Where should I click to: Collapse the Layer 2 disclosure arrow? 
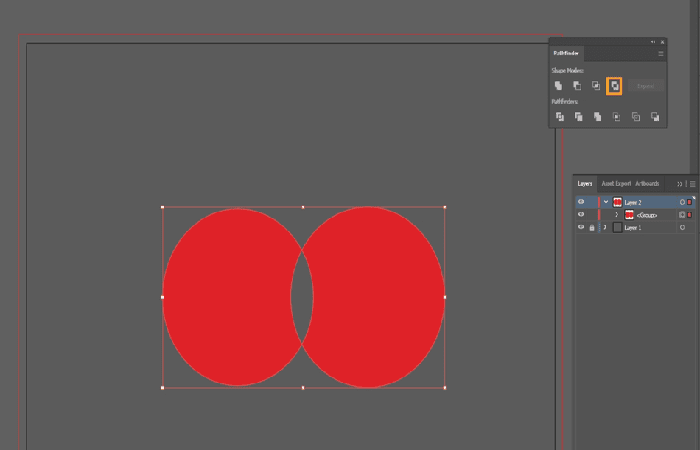click(x=606, y=202)
